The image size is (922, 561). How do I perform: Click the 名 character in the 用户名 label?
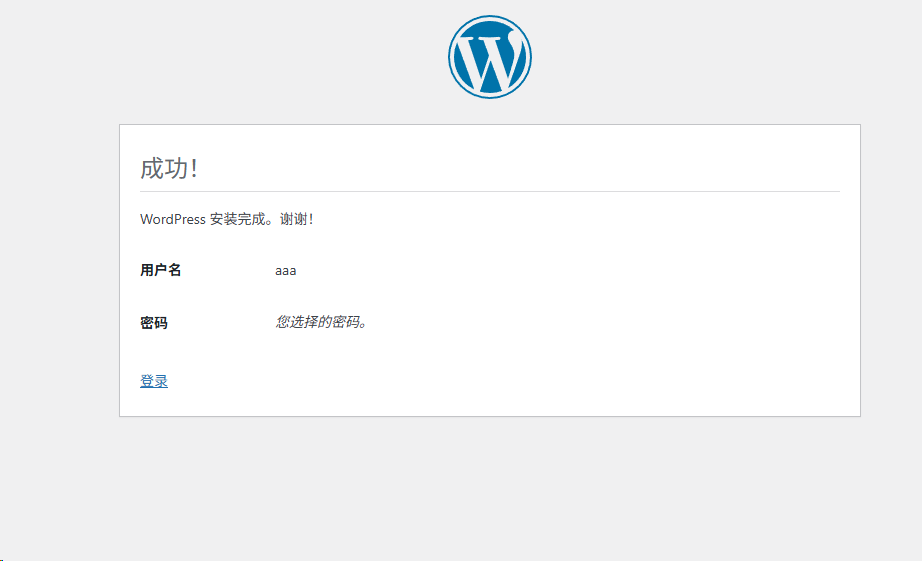[174, 270]
